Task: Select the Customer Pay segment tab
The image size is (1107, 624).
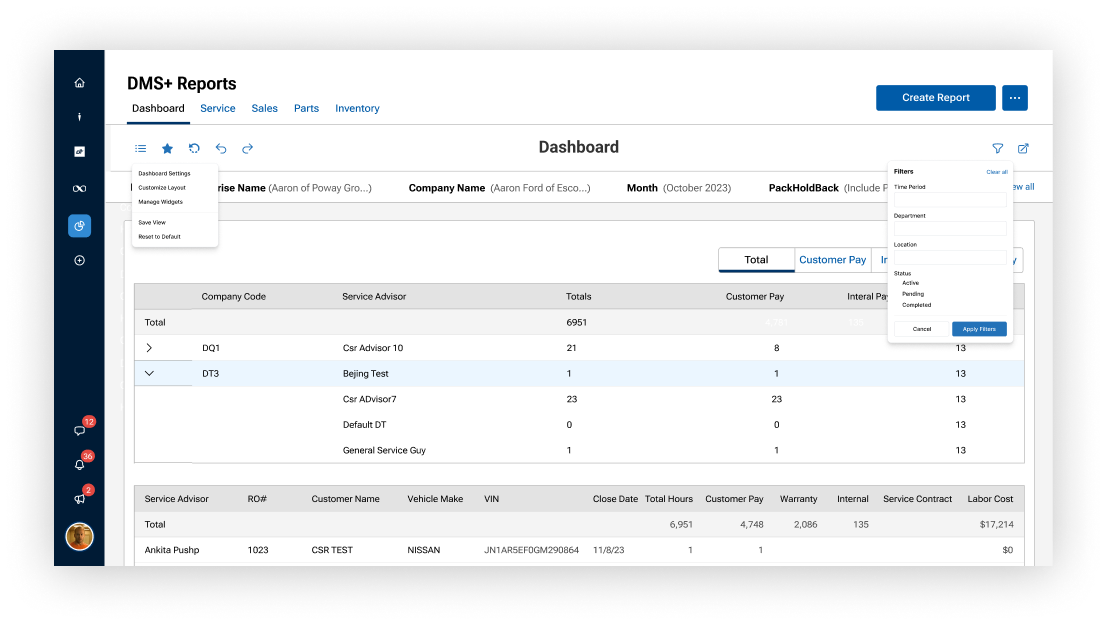Action: tap(832, 260)
